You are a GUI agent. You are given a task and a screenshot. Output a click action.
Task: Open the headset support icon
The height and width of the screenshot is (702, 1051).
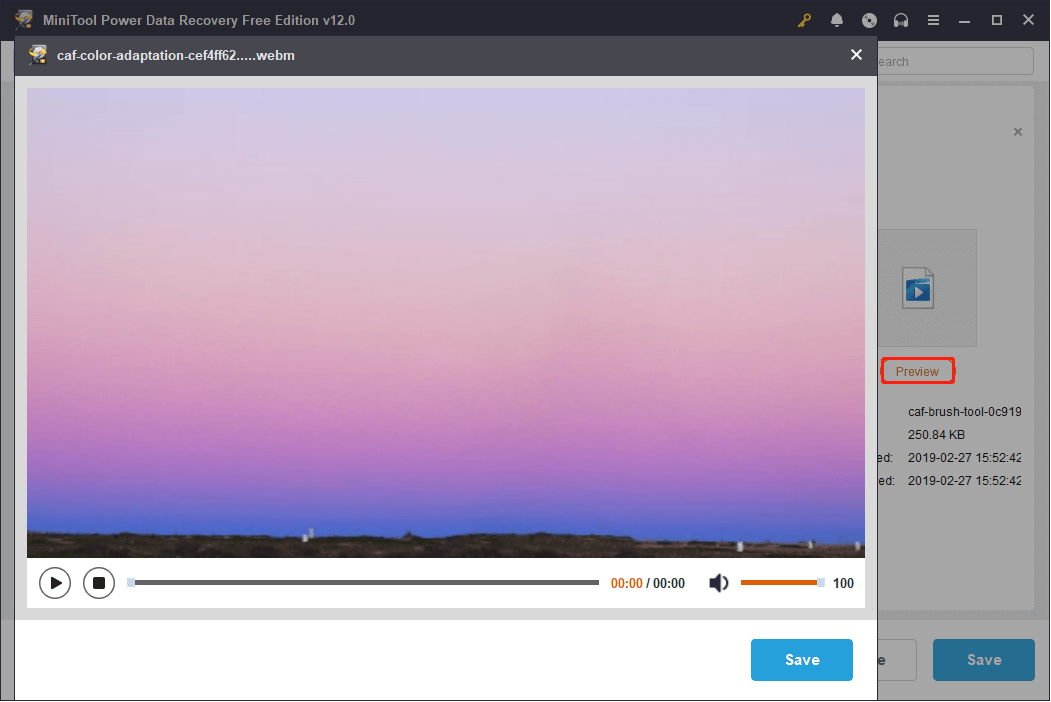tap(901, 19)
